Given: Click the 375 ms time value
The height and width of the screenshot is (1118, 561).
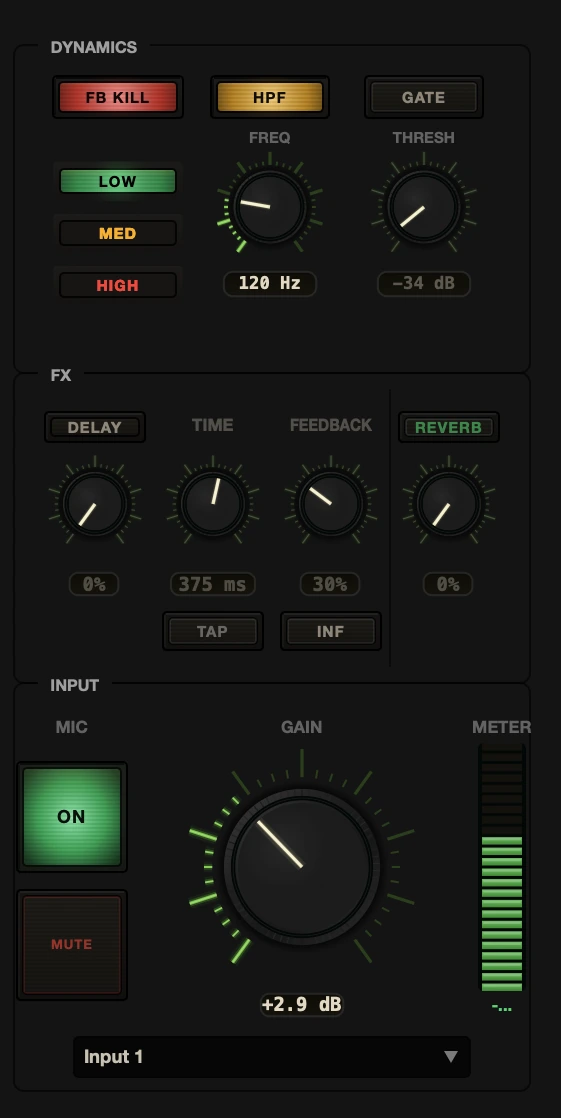Looking at the screenshot, I should pyautogui.click(x=212, y=584).
